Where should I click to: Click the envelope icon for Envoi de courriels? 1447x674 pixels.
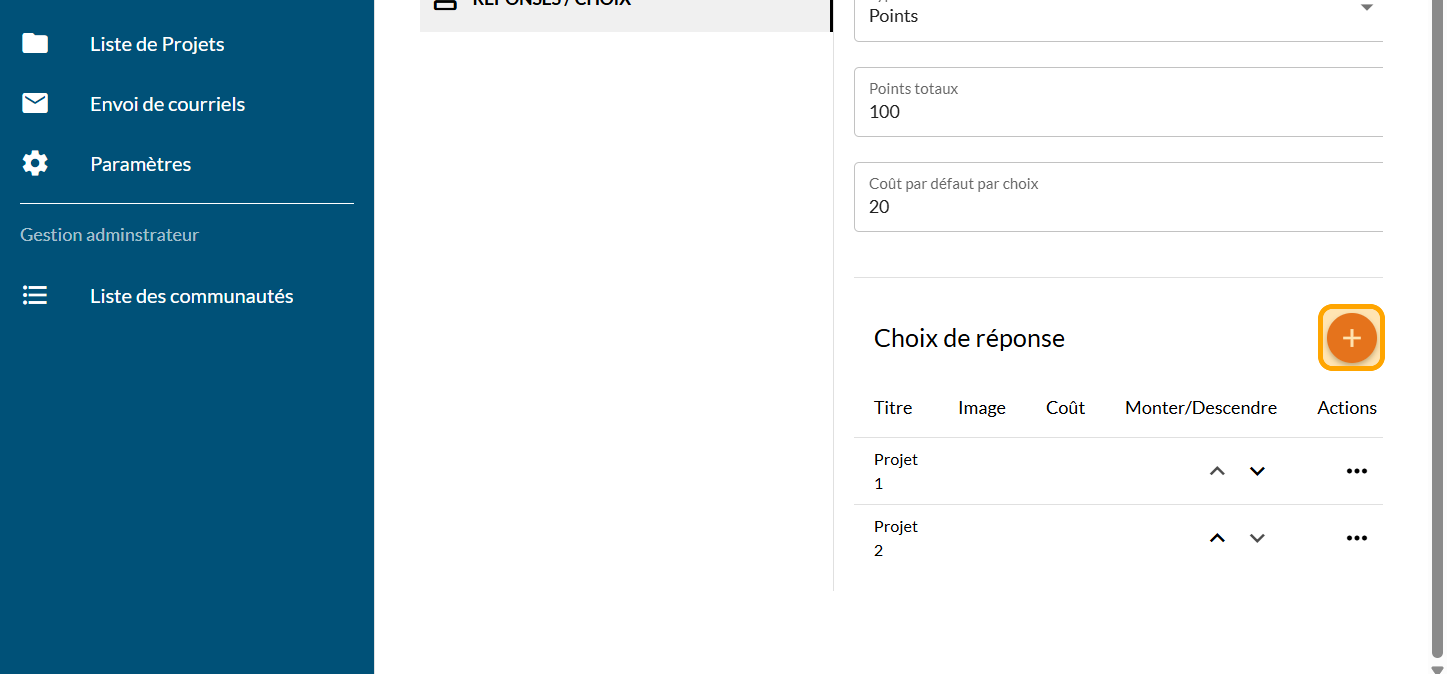(x=35, y=103)
